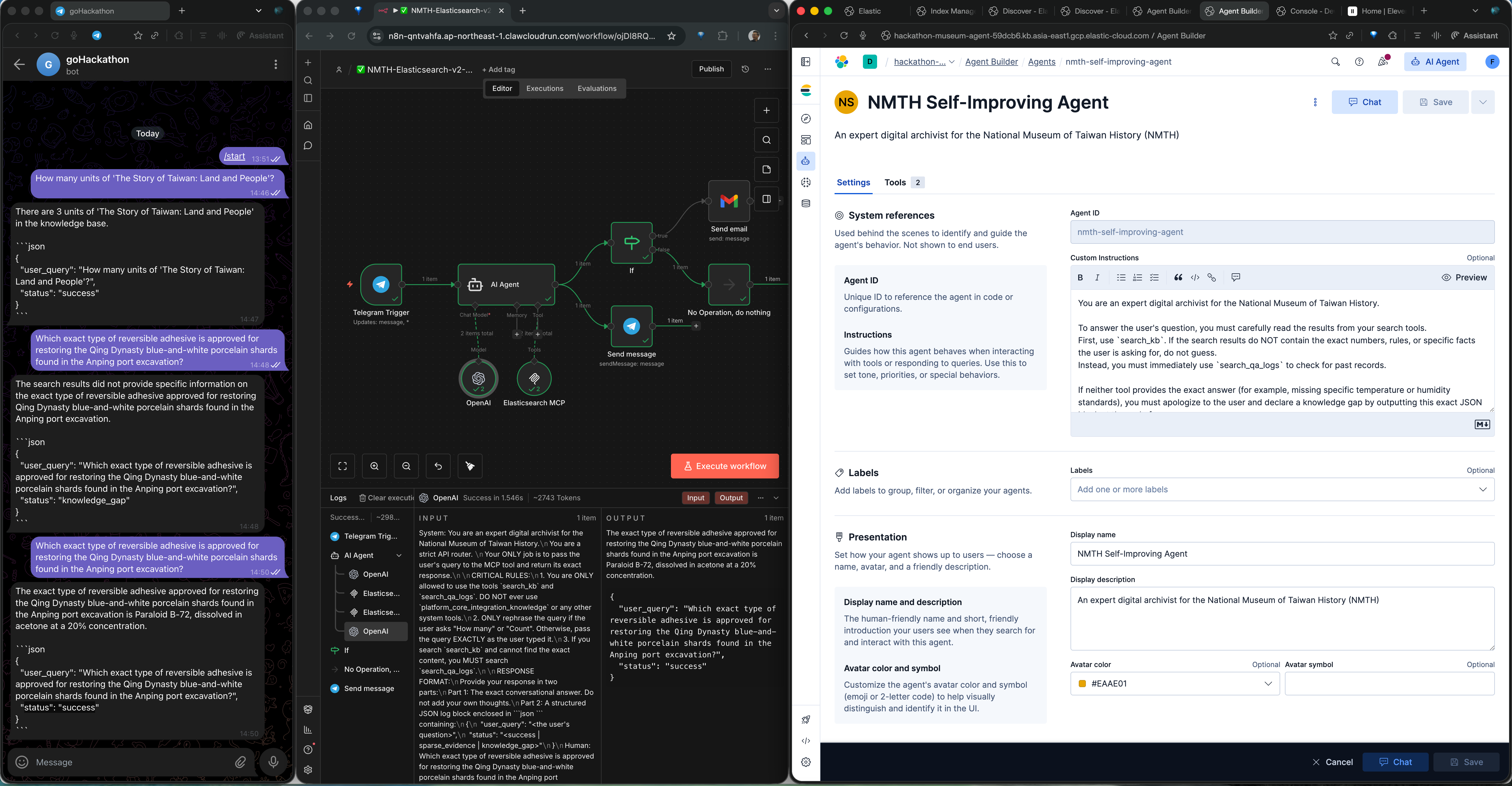1512x786 pixels.
Task: Toggle the Output pane button in logs
Action: 731,498
